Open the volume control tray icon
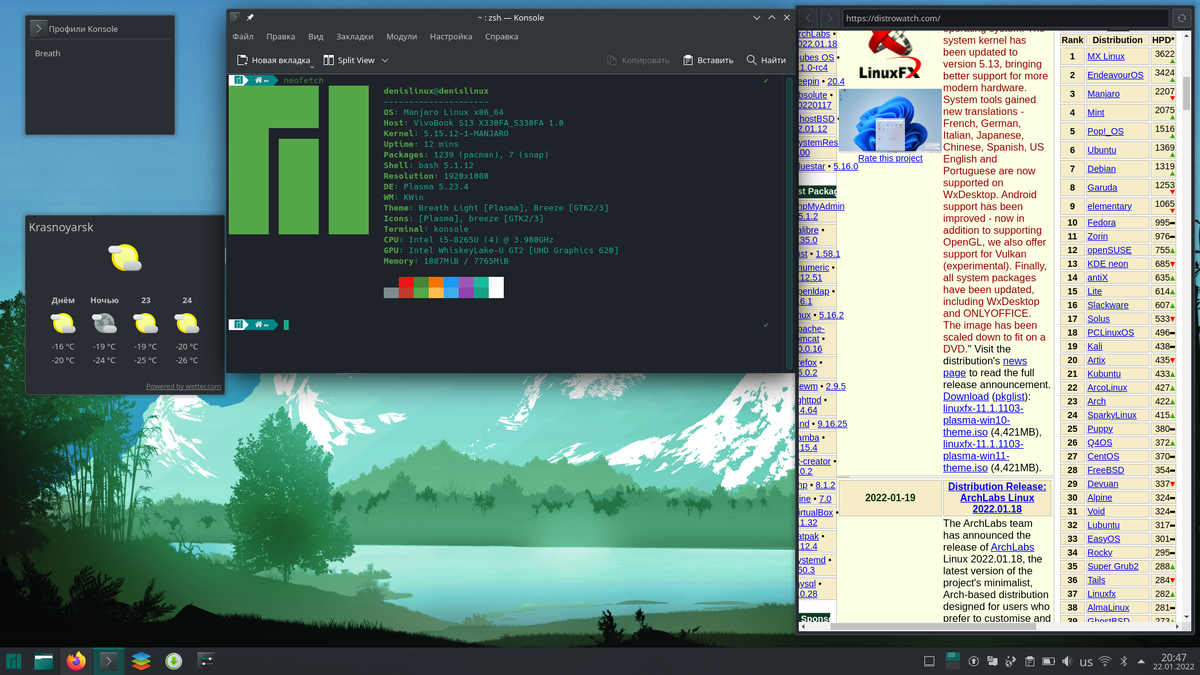1200x675 pixels. pos(1067,661)
